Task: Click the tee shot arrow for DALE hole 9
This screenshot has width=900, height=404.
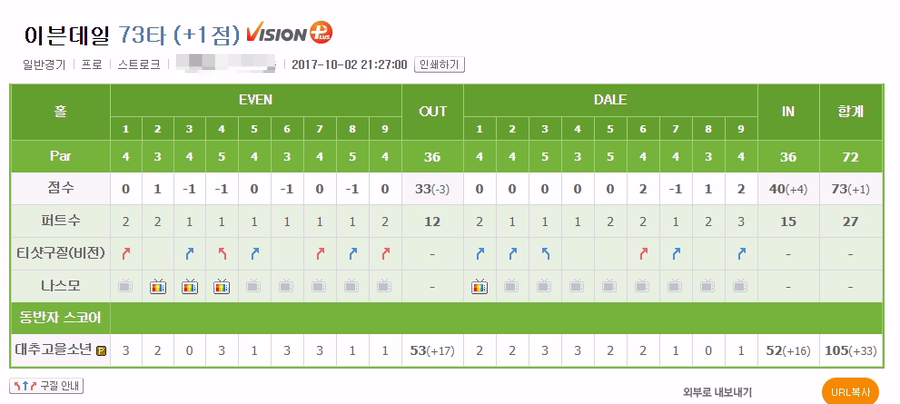Action: 740,253
